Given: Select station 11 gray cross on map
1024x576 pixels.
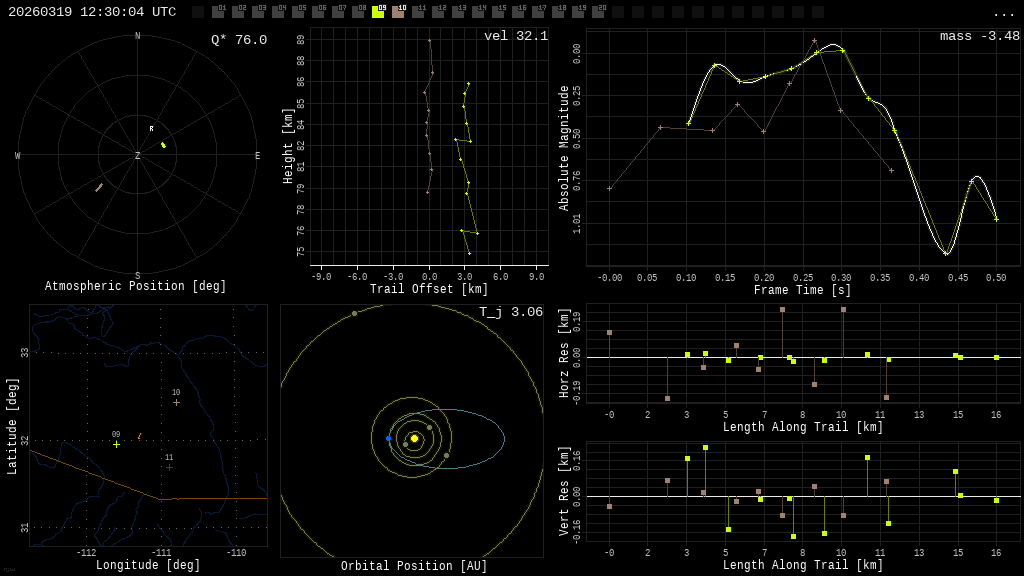Looking at the screenshot, I should tap(169, 467).
